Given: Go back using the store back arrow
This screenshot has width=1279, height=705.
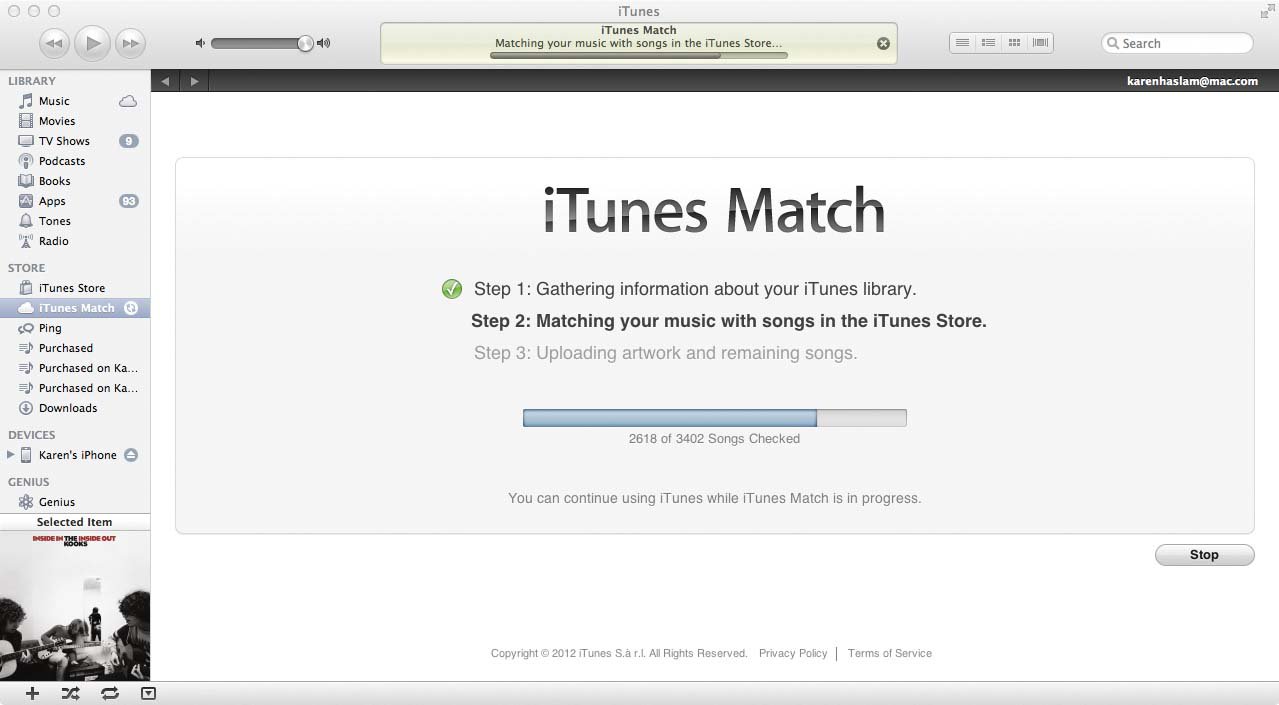Looking at the screenshot, I should pyautogui.click(x=165, y=81).
